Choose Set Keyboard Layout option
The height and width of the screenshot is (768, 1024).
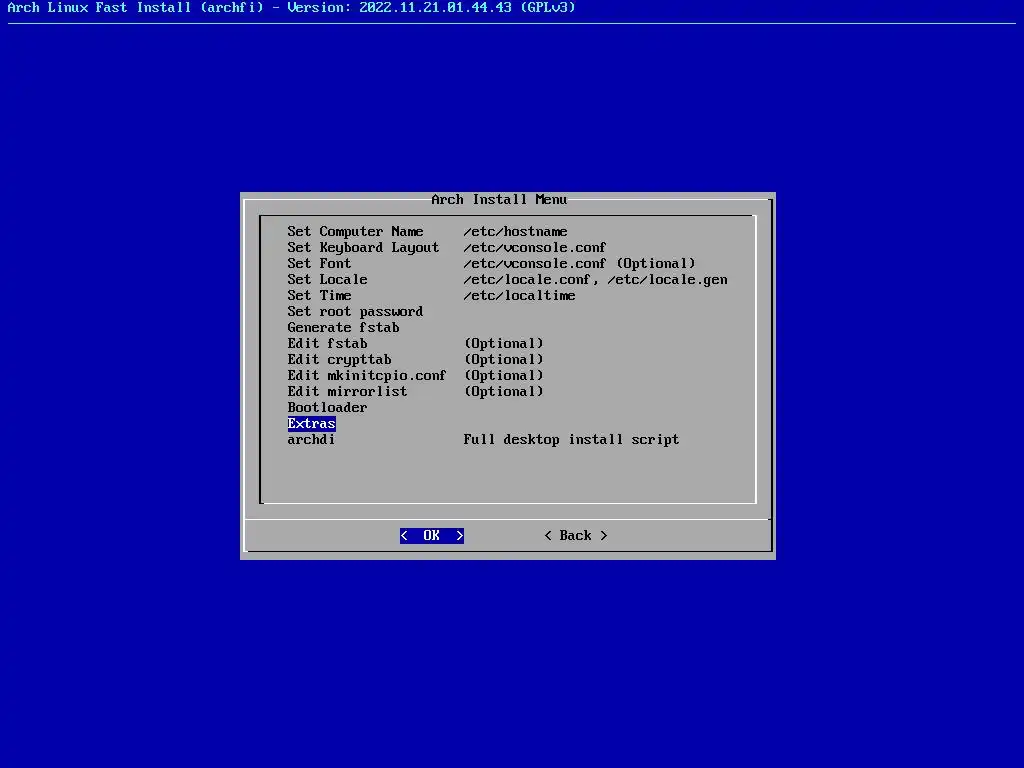(363, 248)
